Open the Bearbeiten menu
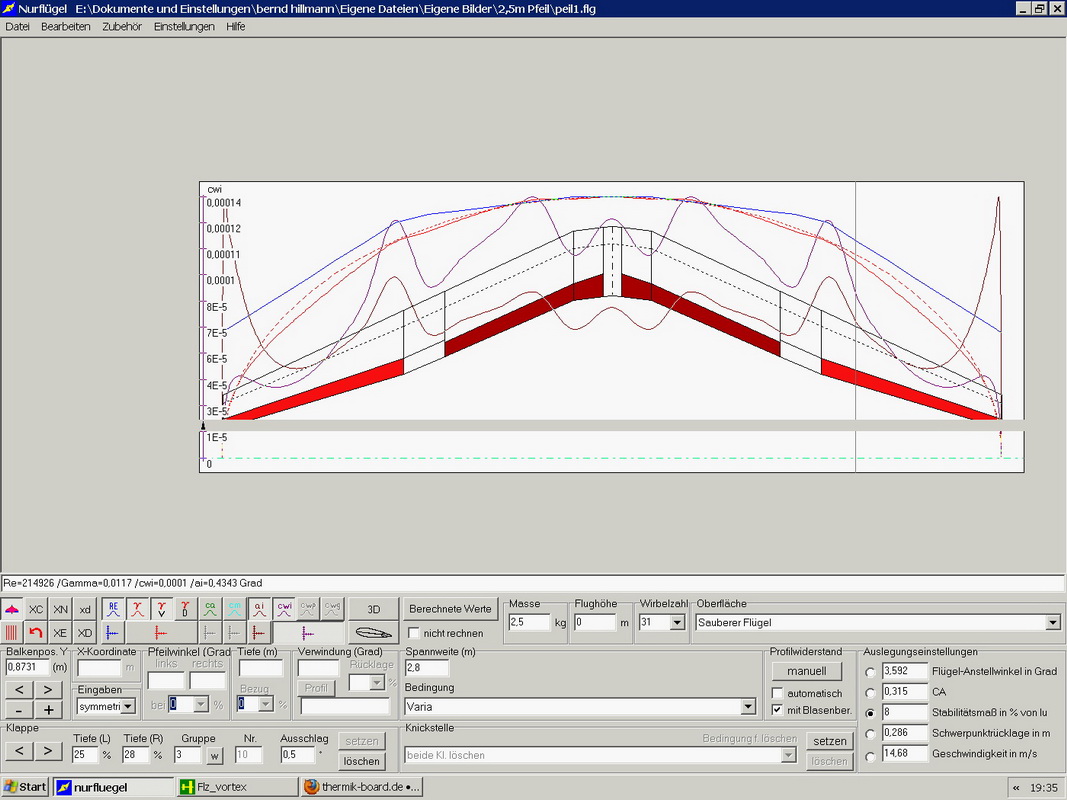Image resolution: width=1067 pixels, height=800 pixels. 66,27
